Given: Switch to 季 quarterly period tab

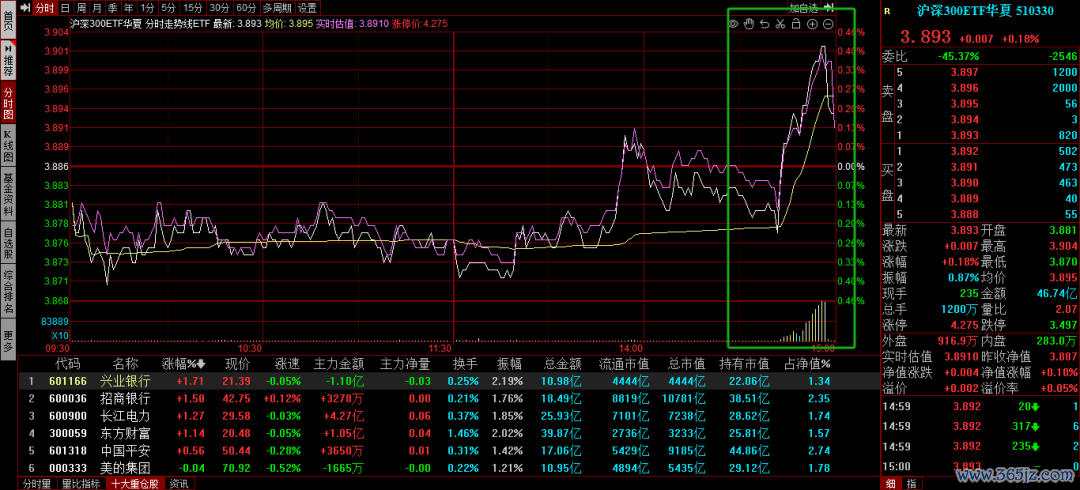Looking at the screenshot, I should click(113, 8).
